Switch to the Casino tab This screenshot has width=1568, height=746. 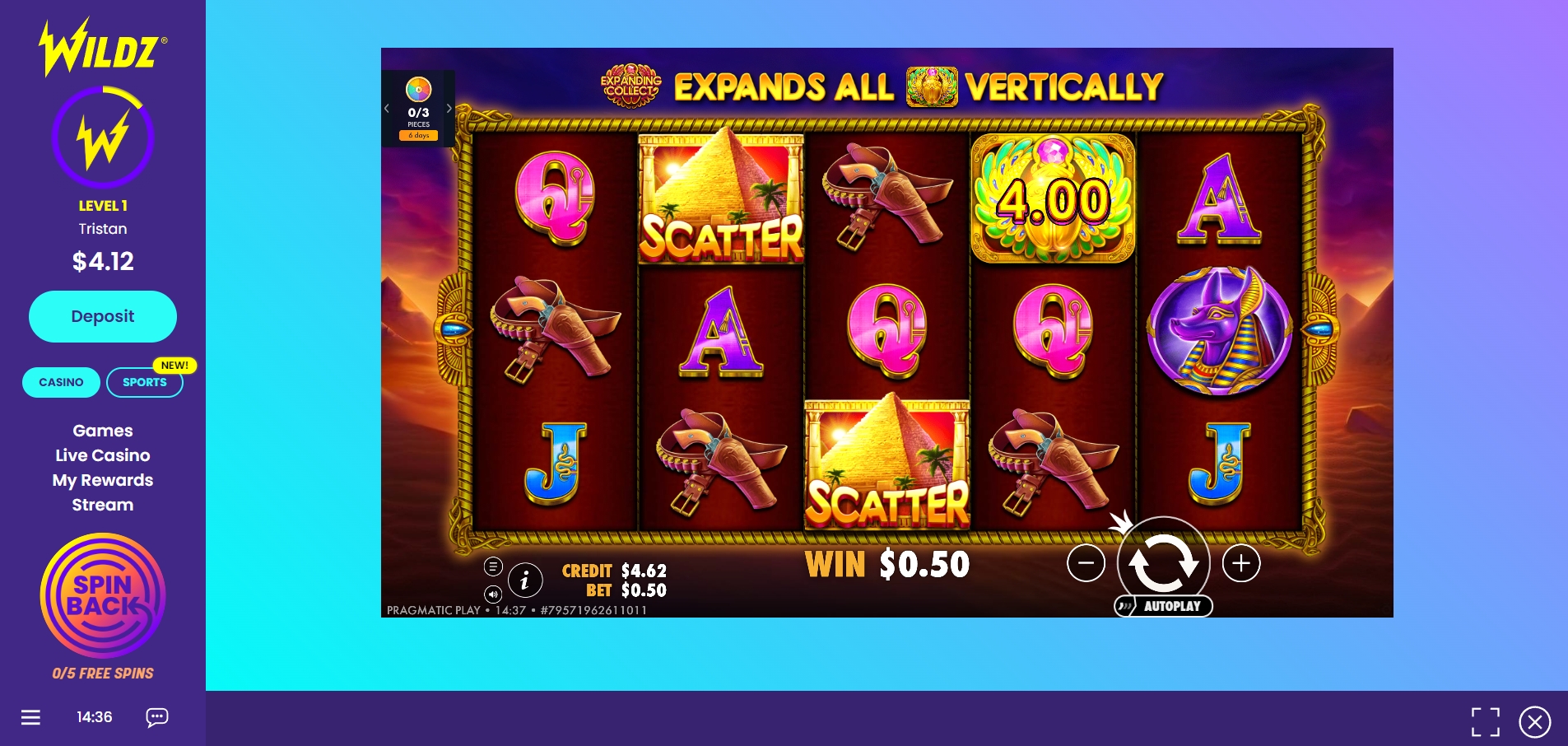pyautogui.click(x=61, y=382)
